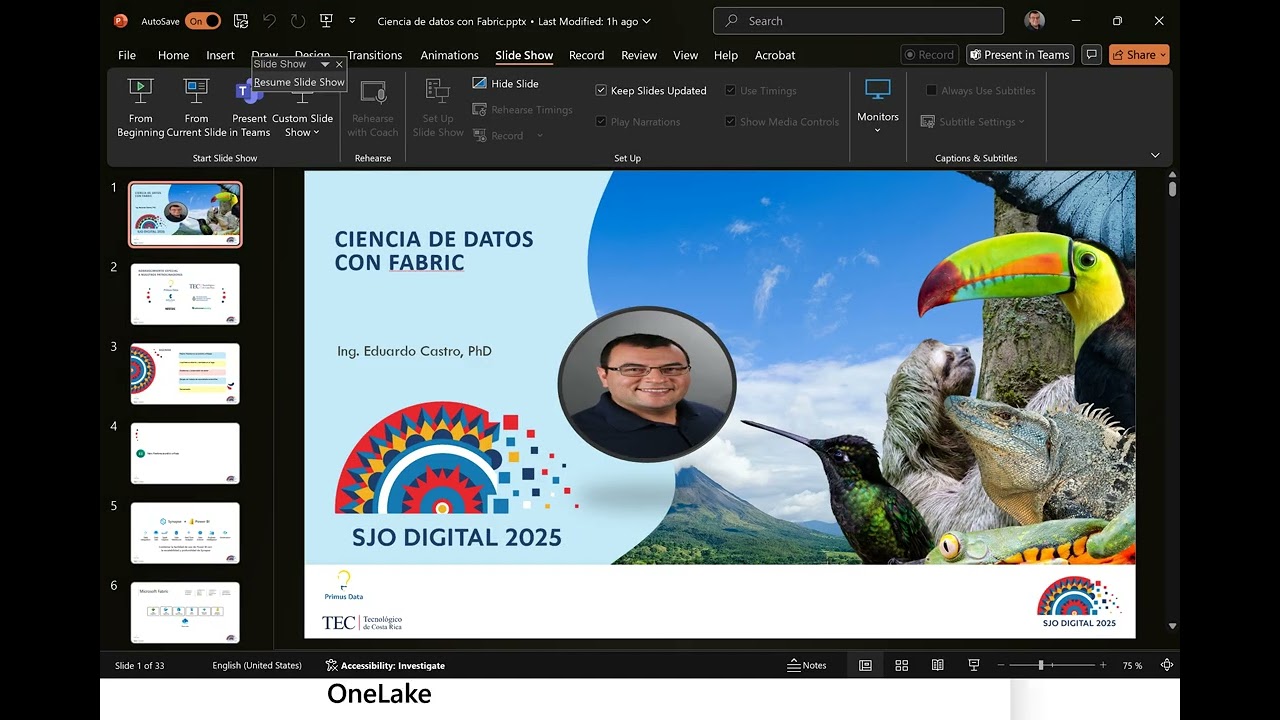1280x720 pixels.
Task: Open the Acrobat tab
Action: [775, 55]
